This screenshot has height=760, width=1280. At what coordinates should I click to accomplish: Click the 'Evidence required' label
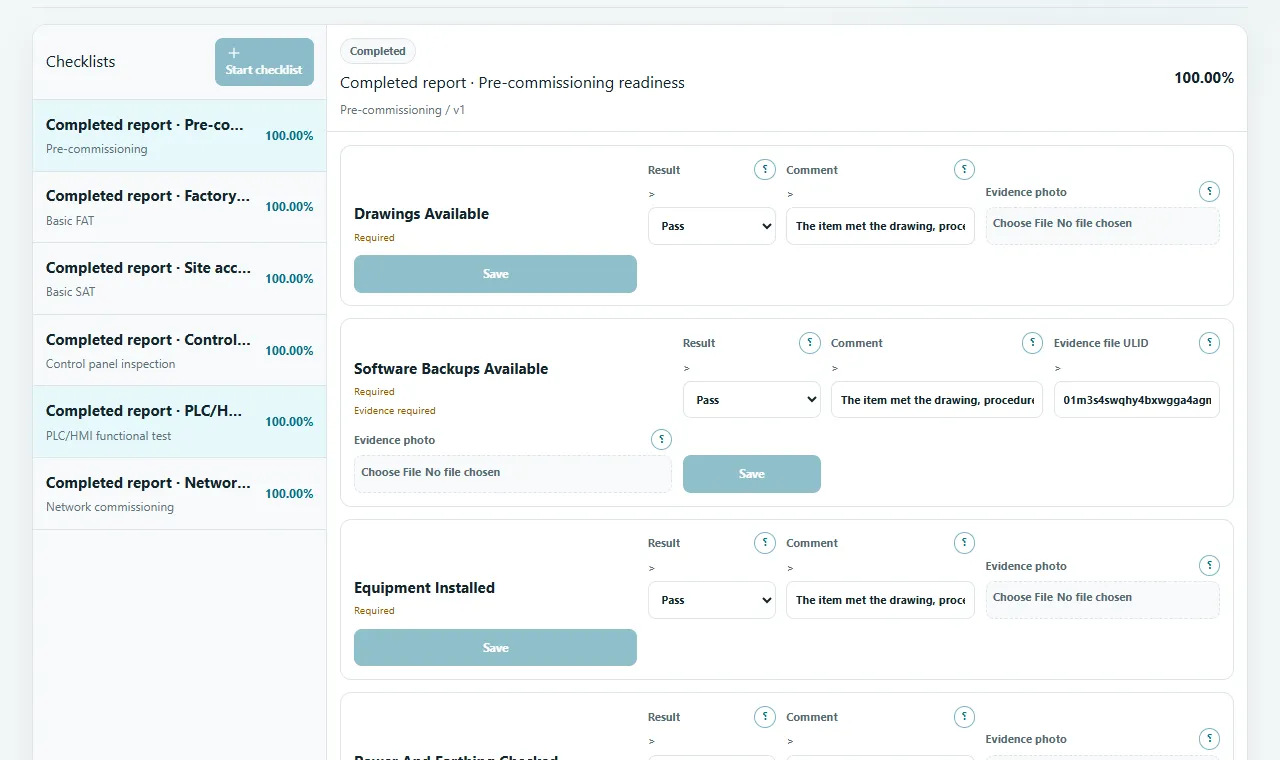(x=395, y=410)
